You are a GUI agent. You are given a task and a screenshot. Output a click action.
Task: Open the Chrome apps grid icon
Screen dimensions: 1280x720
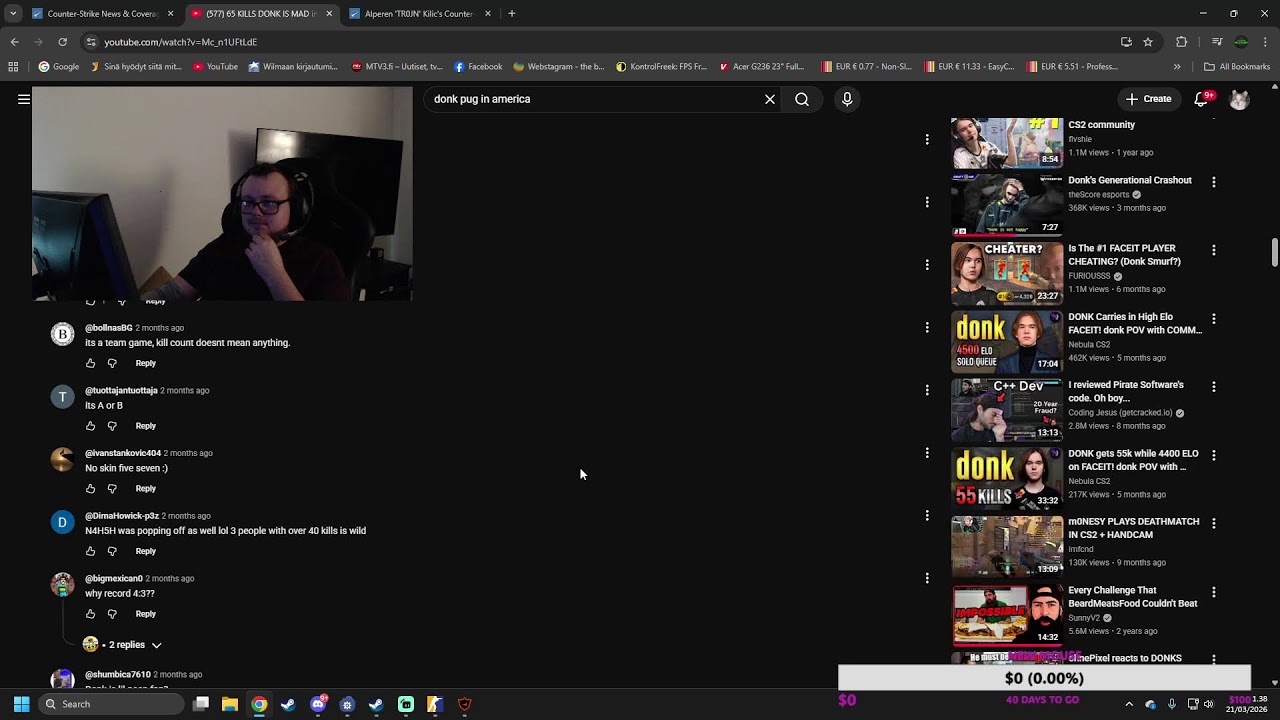(13, 67)
